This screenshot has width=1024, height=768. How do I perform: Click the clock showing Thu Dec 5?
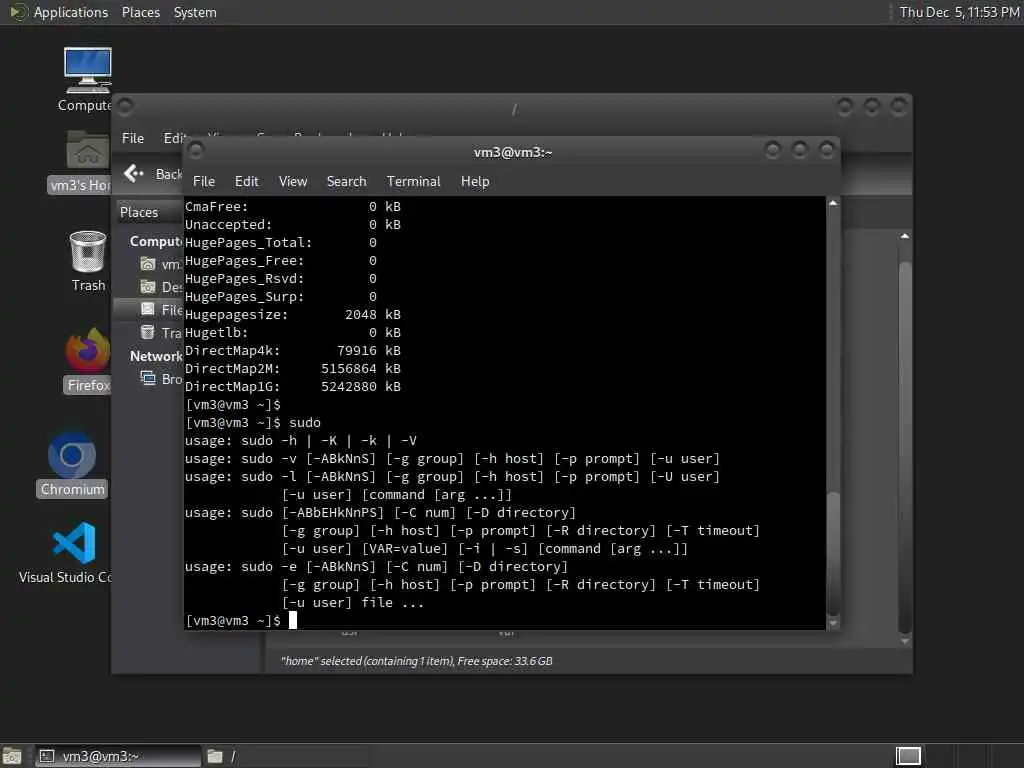pyautogui.click(x=959, y=12)
